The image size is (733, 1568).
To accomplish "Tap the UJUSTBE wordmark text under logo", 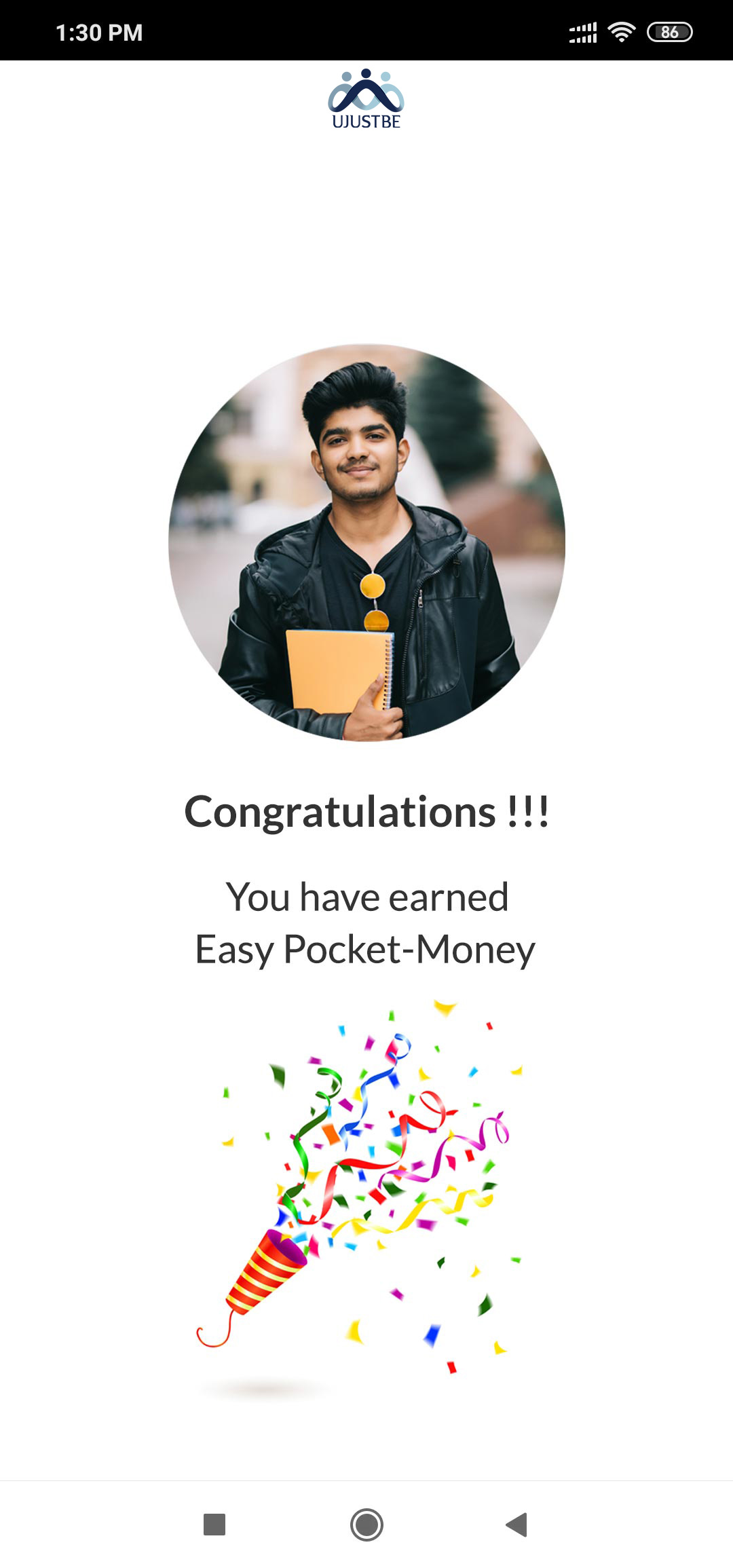I will tap(366, 122).
